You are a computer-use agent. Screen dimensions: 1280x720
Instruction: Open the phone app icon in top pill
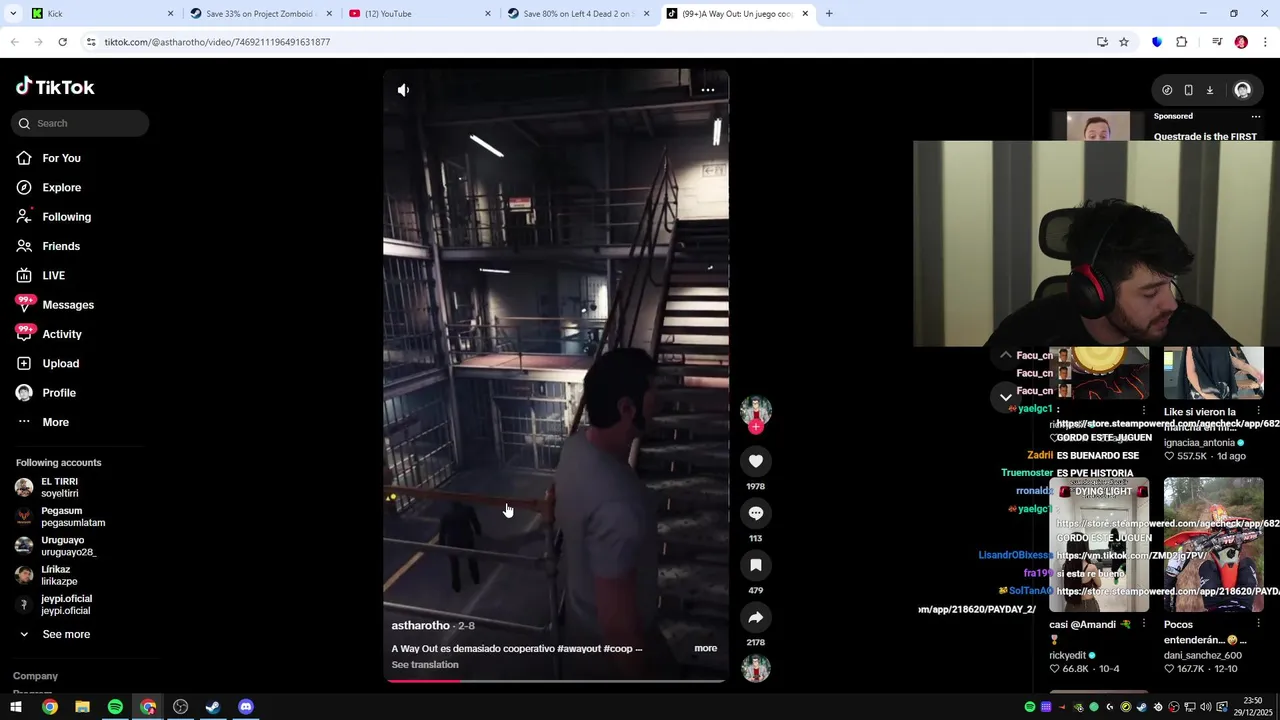(x=1188, y=90)
